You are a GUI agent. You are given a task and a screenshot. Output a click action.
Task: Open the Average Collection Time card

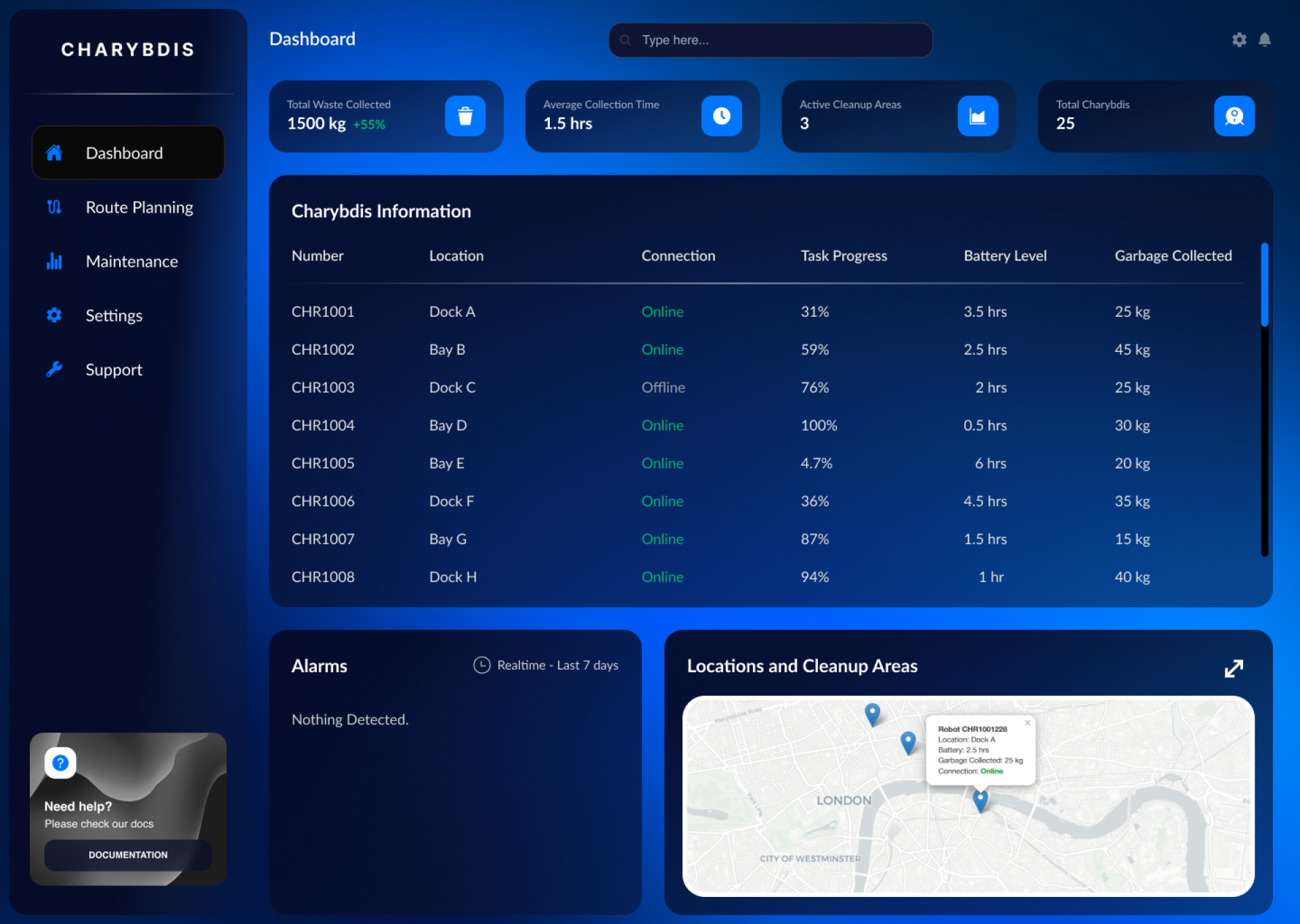pyautogui.click(x=643, y=116)
